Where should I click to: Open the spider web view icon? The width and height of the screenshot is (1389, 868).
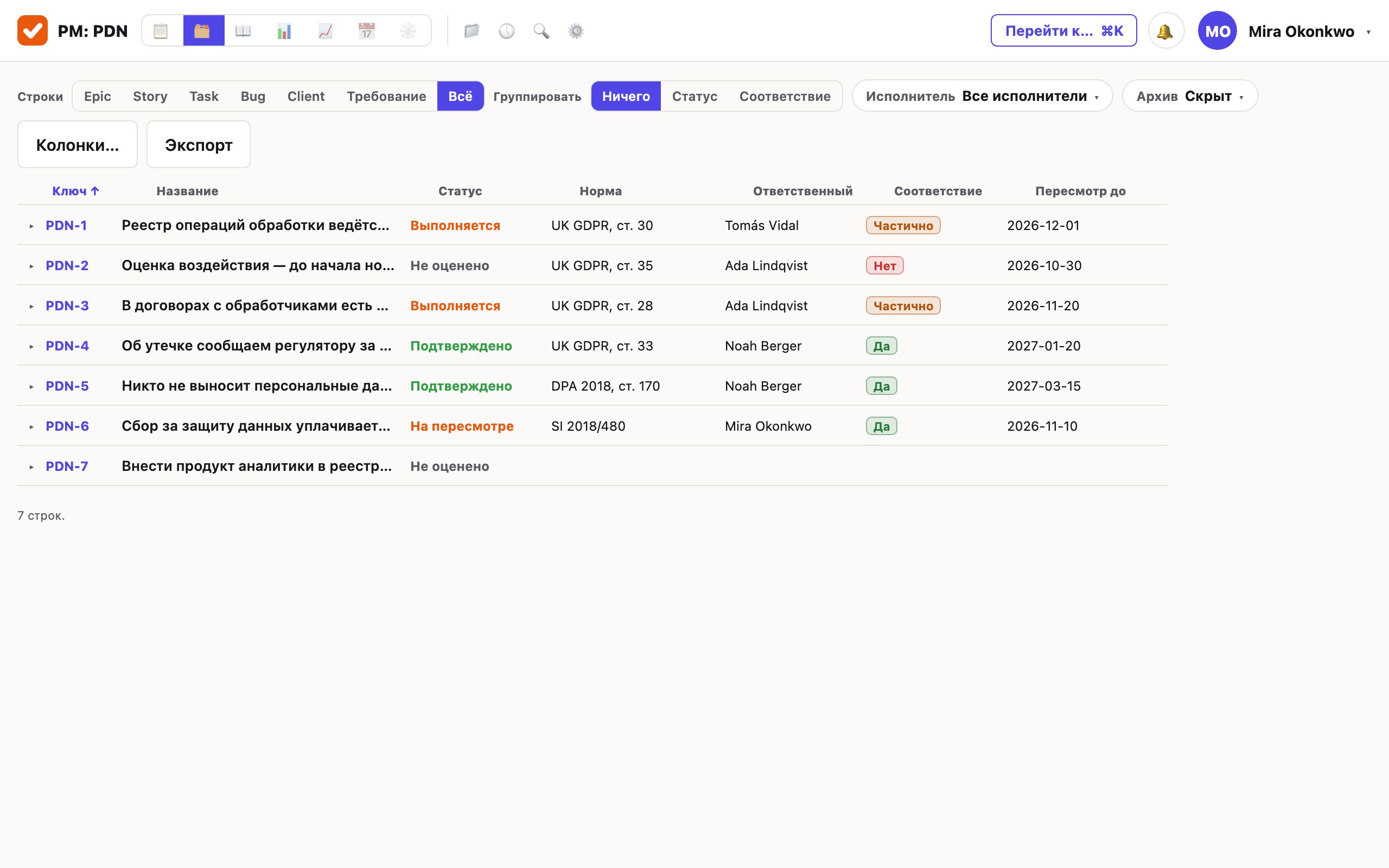(x=408, y=30)
